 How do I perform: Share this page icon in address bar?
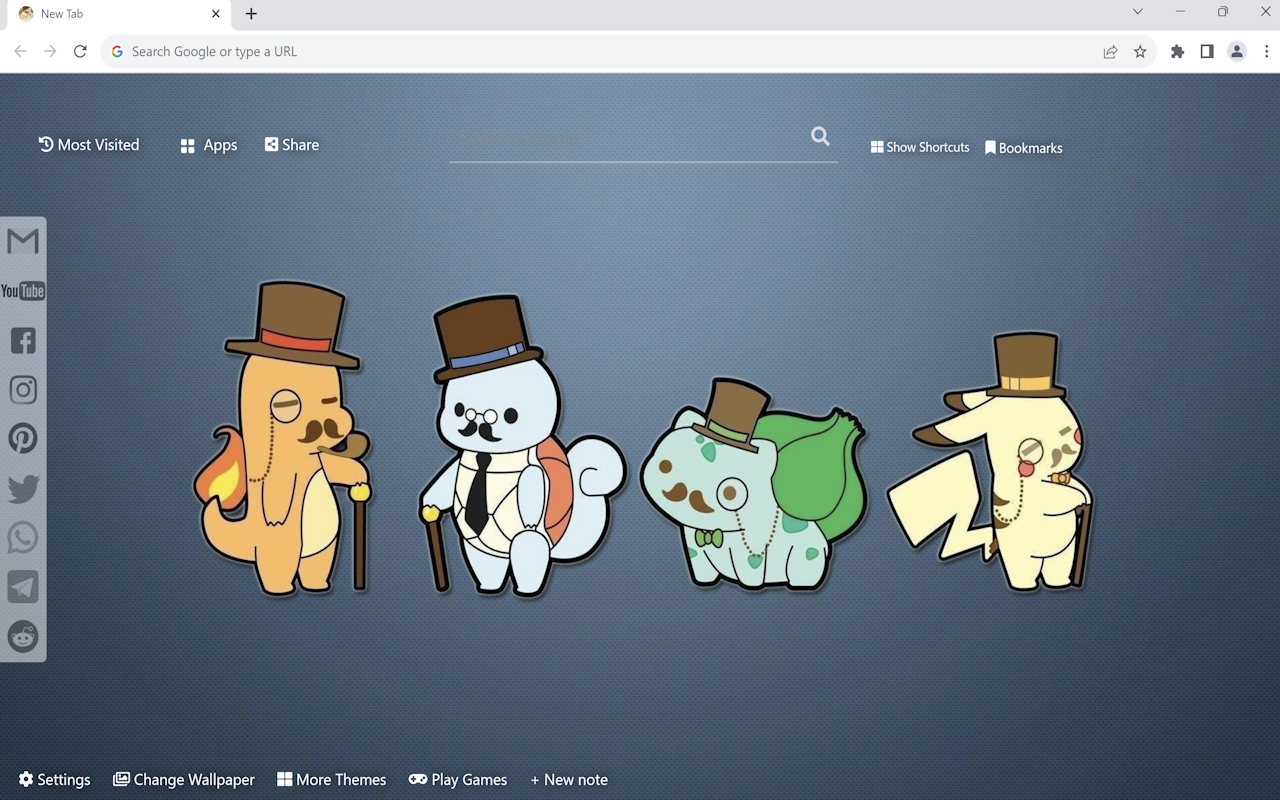coord(1110,51)
